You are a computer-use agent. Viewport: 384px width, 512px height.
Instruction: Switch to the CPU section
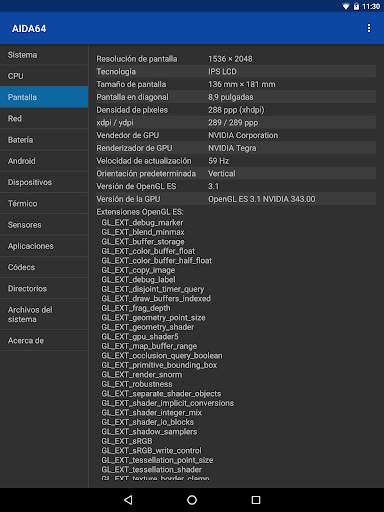44,76
